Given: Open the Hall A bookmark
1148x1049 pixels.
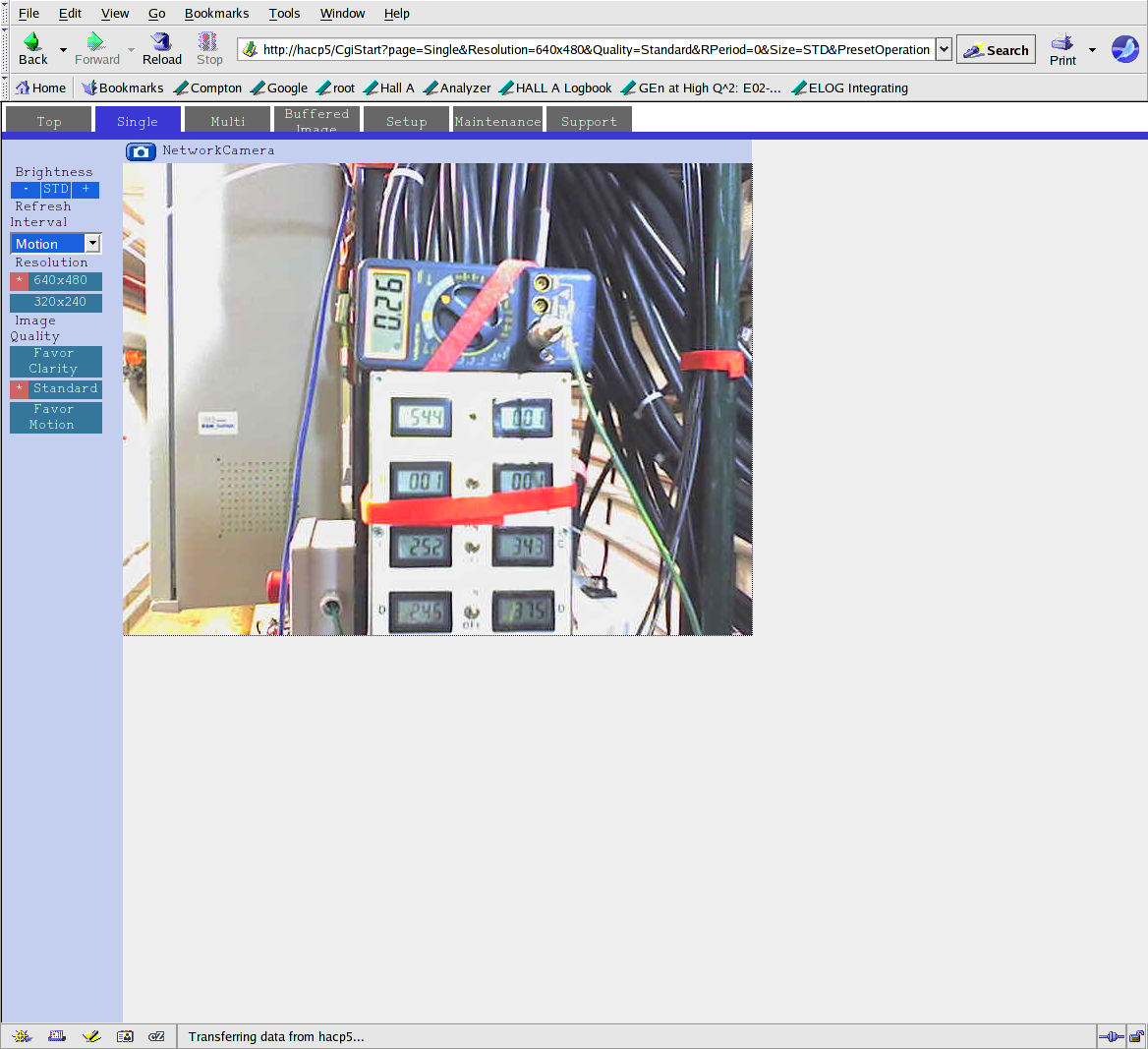Looking at the screenshot, I should click(x=389, y=87).
